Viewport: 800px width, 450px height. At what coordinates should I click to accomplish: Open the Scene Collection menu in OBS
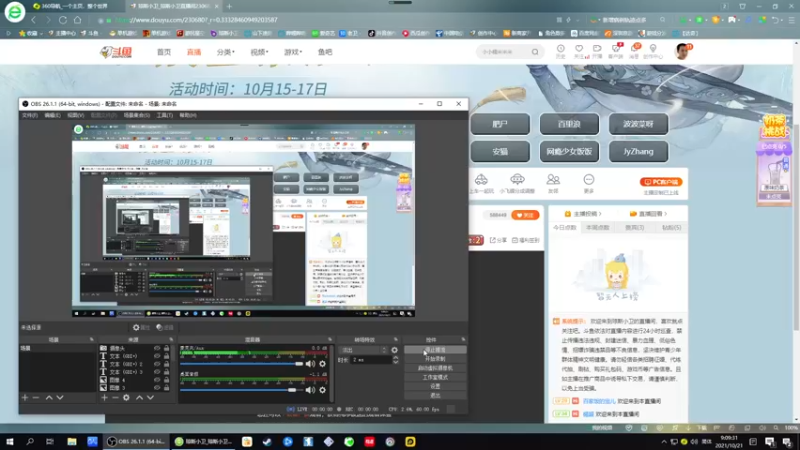[x=137, y=115]
